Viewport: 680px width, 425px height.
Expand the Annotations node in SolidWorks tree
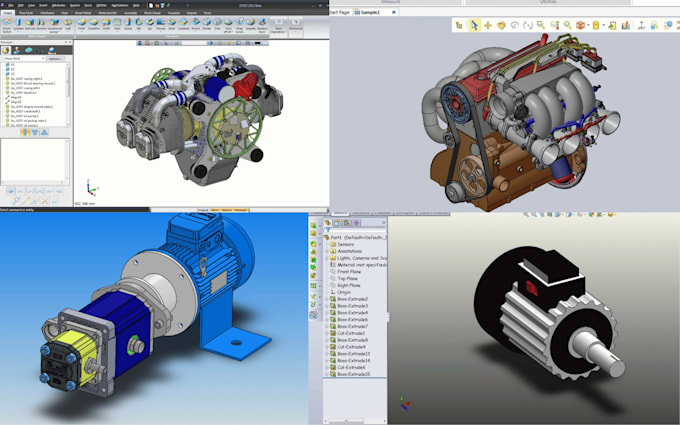(327, 251)
